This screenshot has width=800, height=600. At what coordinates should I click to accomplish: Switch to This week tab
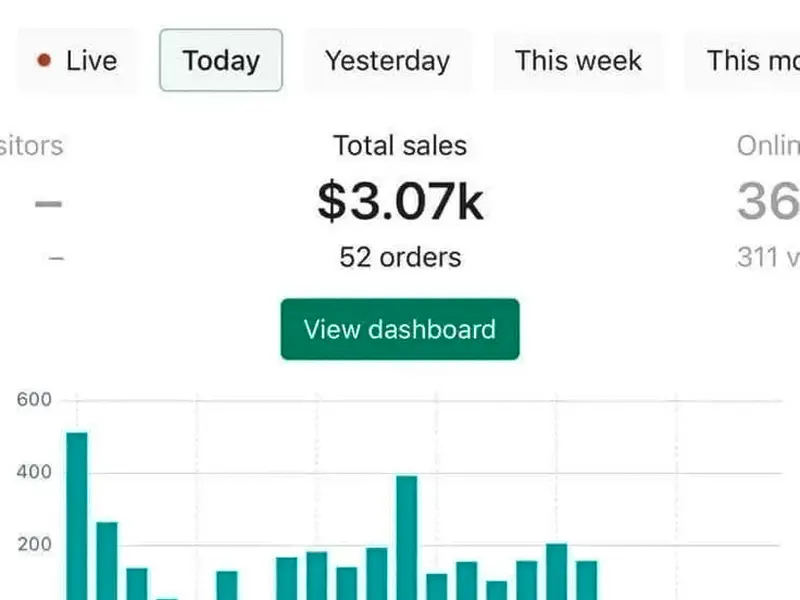coord(578,61)
